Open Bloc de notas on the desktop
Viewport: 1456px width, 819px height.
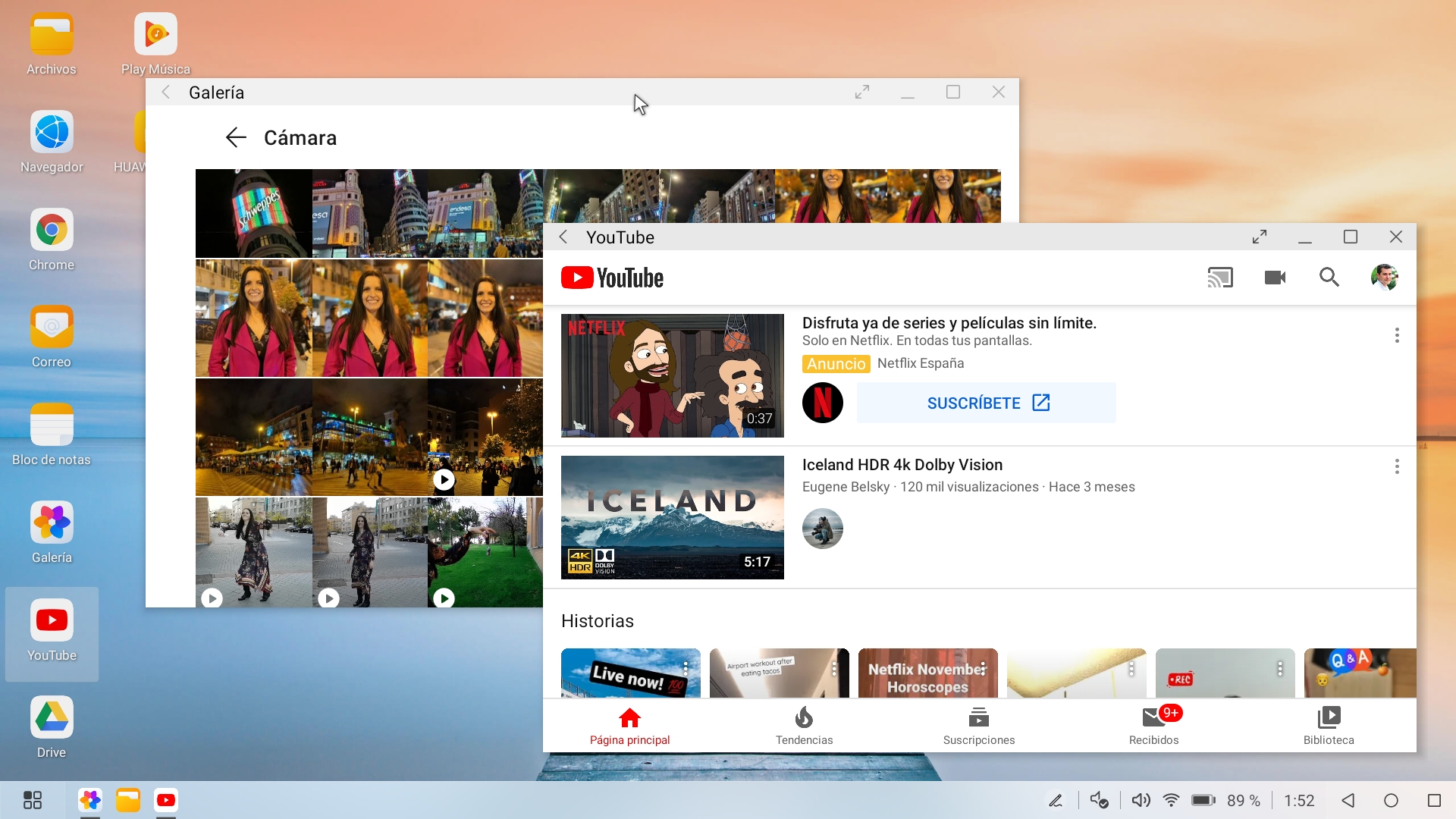pyautogui.click(x=52, y=435)
